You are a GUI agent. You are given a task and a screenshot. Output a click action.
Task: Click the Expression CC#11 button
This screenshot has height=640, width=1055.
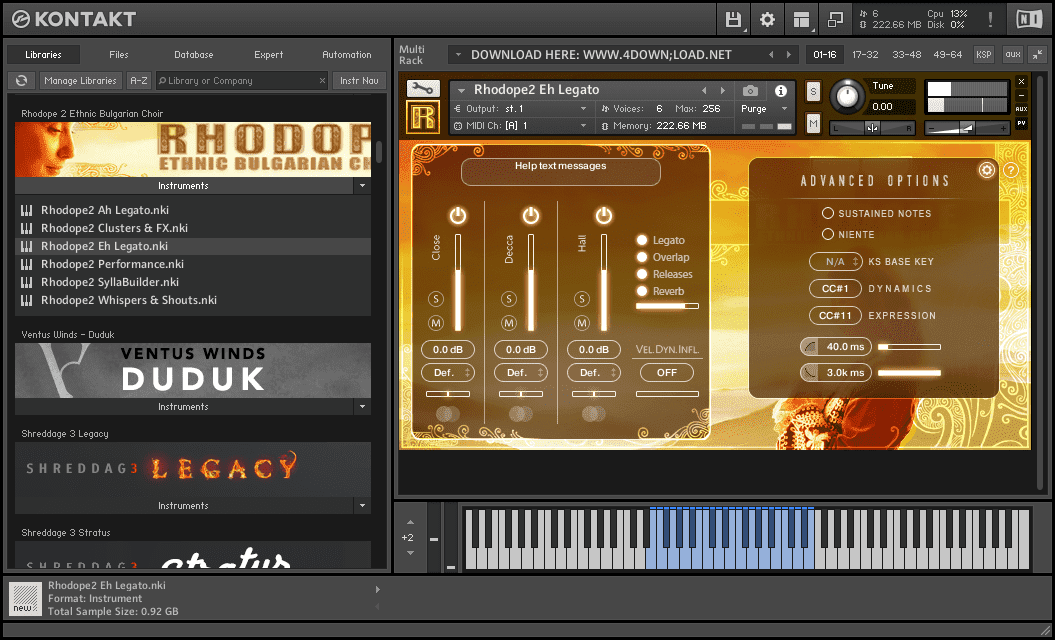[835, 315]
